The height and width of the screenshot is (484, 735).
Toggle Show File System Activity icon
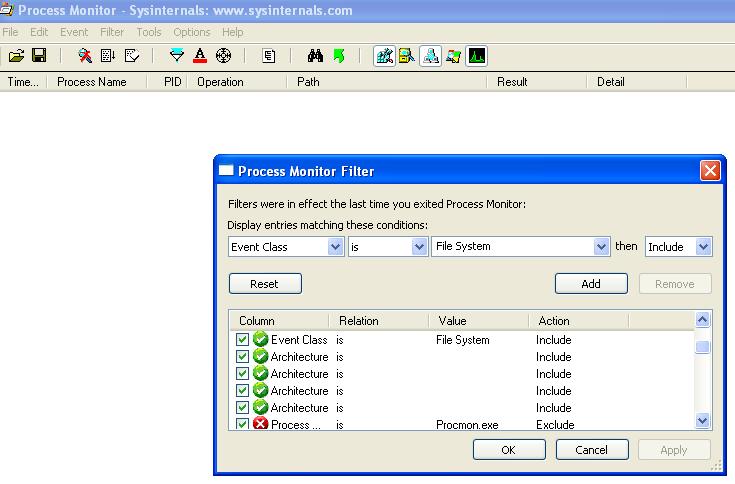pyautogui.click(x=407, y=56)
